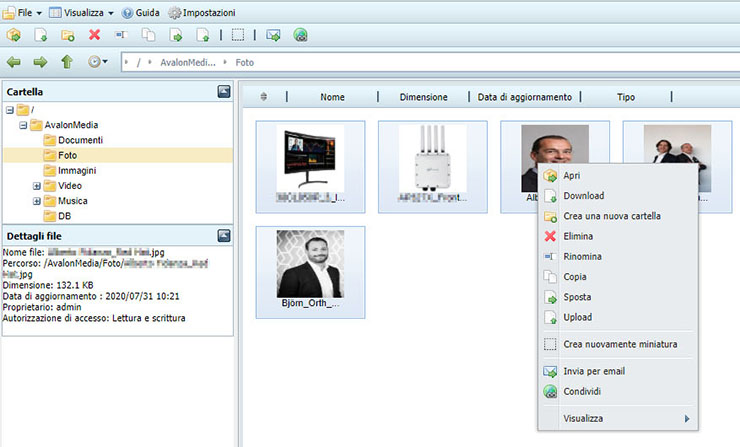Click the Share globe icon in toolbar
740x447 pixels.
[300, 35]
